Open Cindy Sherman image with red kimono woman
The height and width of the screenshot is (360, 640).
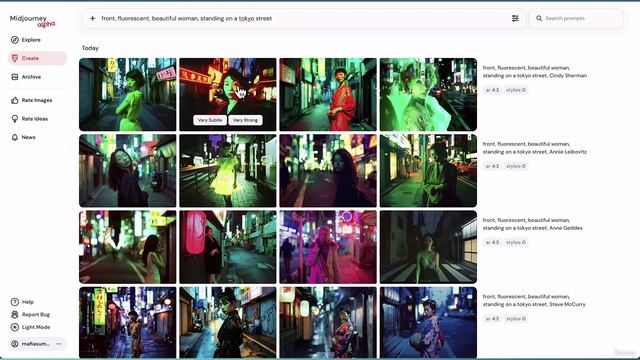328,94
